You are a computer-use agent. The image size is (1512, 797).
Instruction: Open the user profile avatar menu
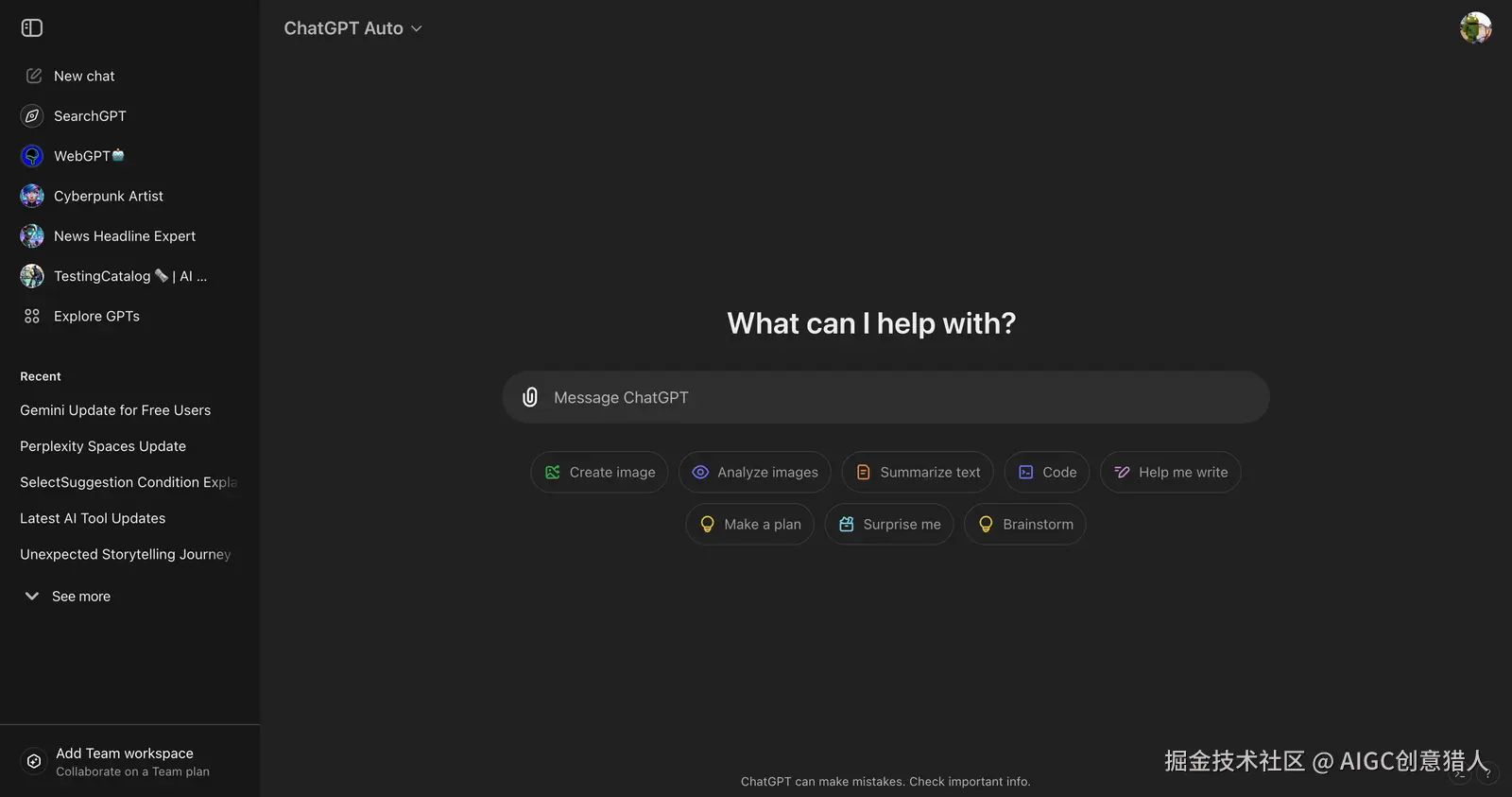click(x=1475, y=28)
